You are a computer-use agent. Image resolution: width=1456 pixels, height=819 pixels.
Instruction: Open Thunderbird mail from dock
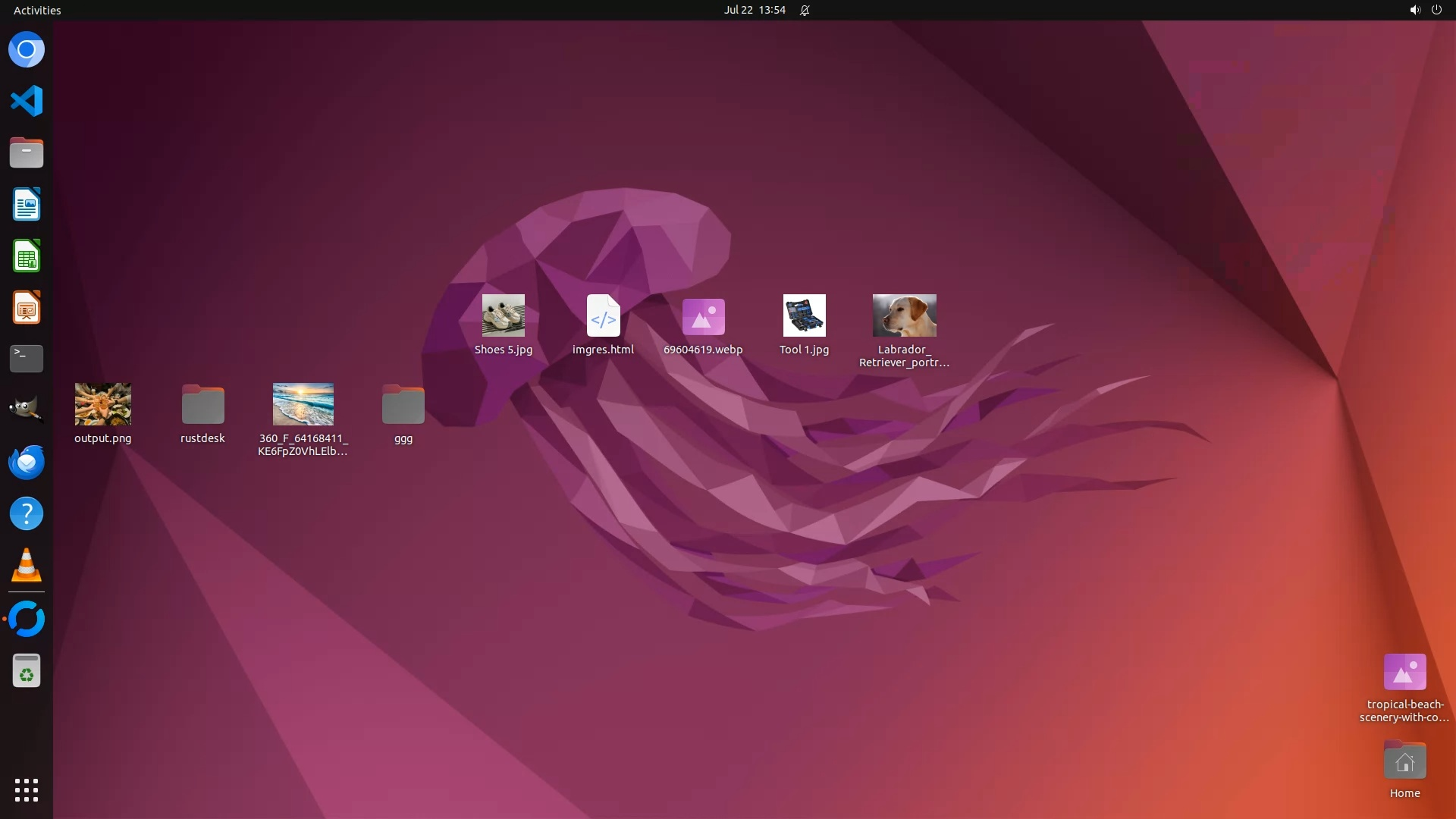pyautogui.click(x=27, y=462)
